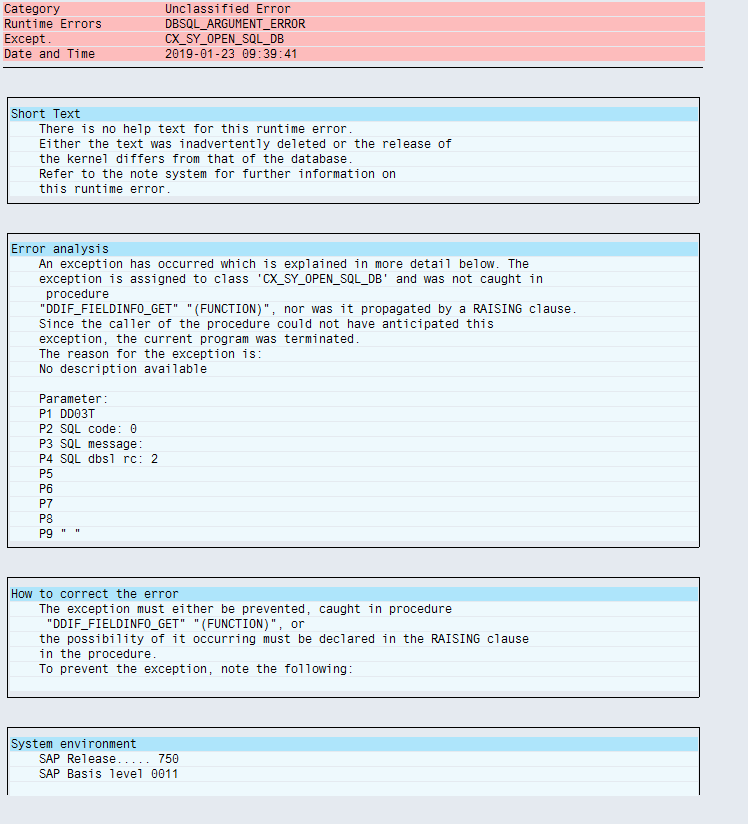This screenshot has height=824, width=748.
Task: Click the header exception value CX_SY_OPEN_SQL_DB
Action: [x=224, y=39]
